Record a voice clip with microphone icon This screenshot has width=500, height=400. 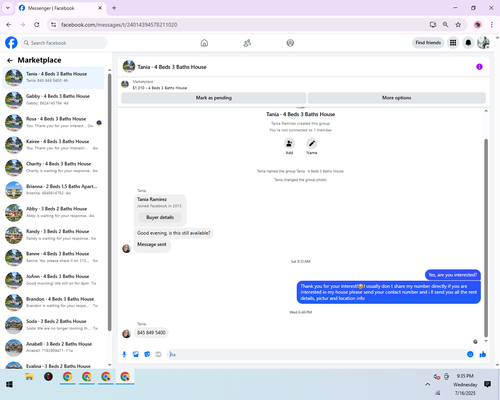[124, 354]
